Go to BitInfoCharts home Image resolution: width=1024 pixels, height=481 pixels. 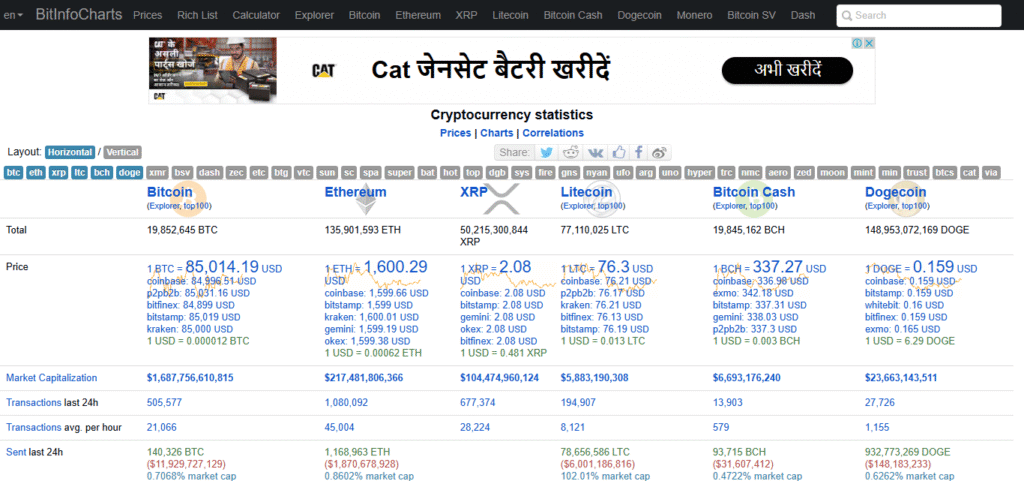(x=79, y=14)
